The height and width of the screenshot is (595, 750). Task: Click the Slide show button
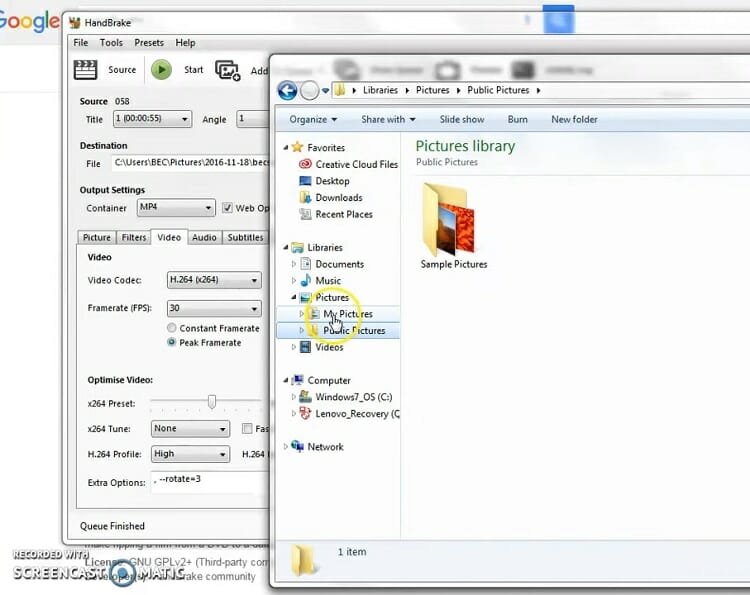click(x=462, y=120)
